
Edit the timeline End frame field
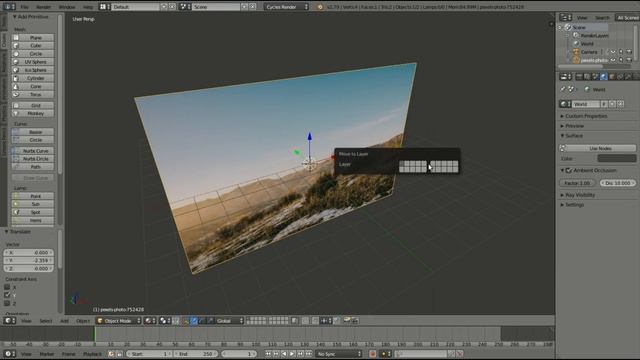[196, 354]
